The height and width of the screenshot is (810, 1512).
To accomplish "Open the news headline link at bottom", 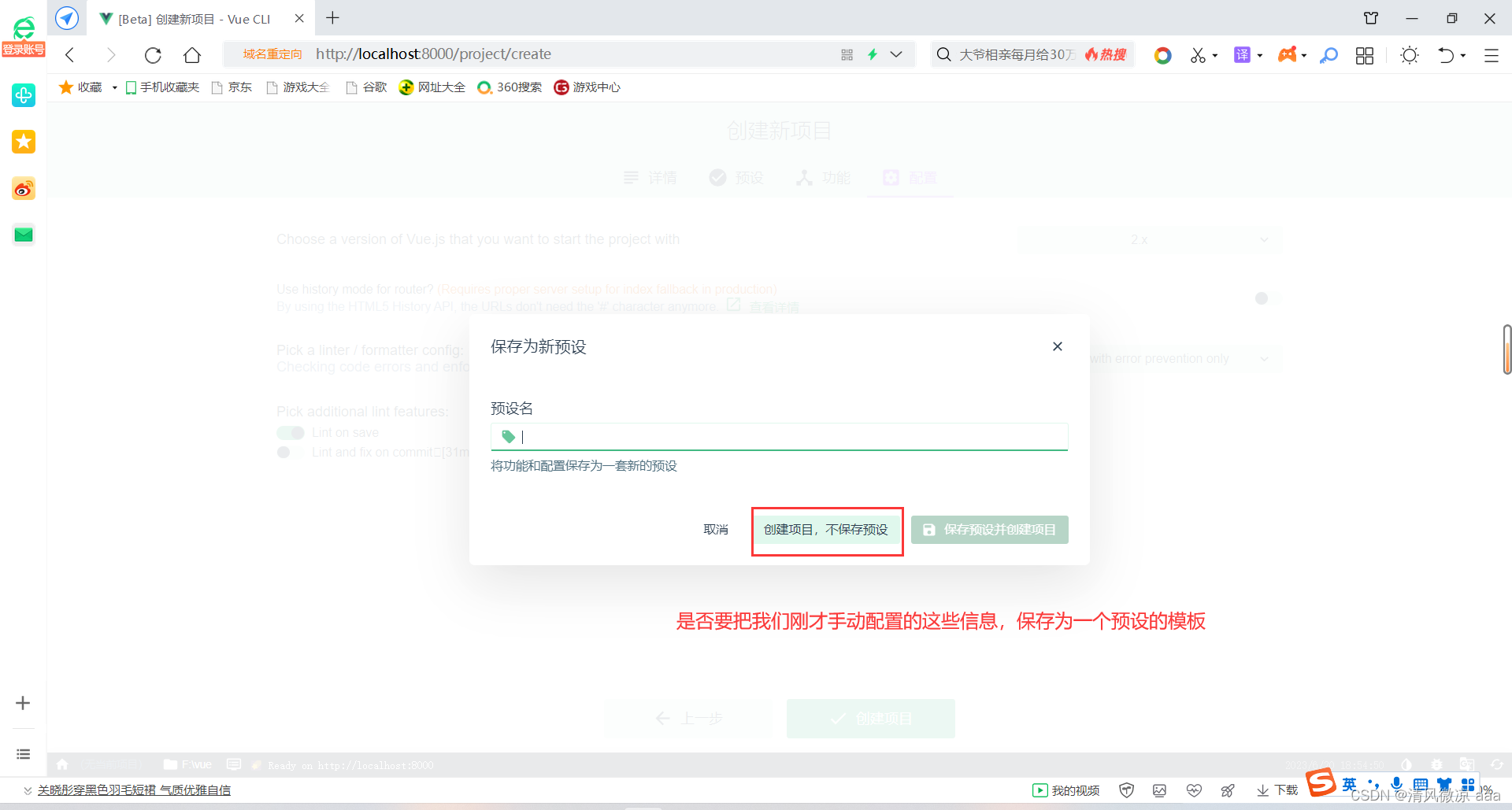I will pos(134,790).
